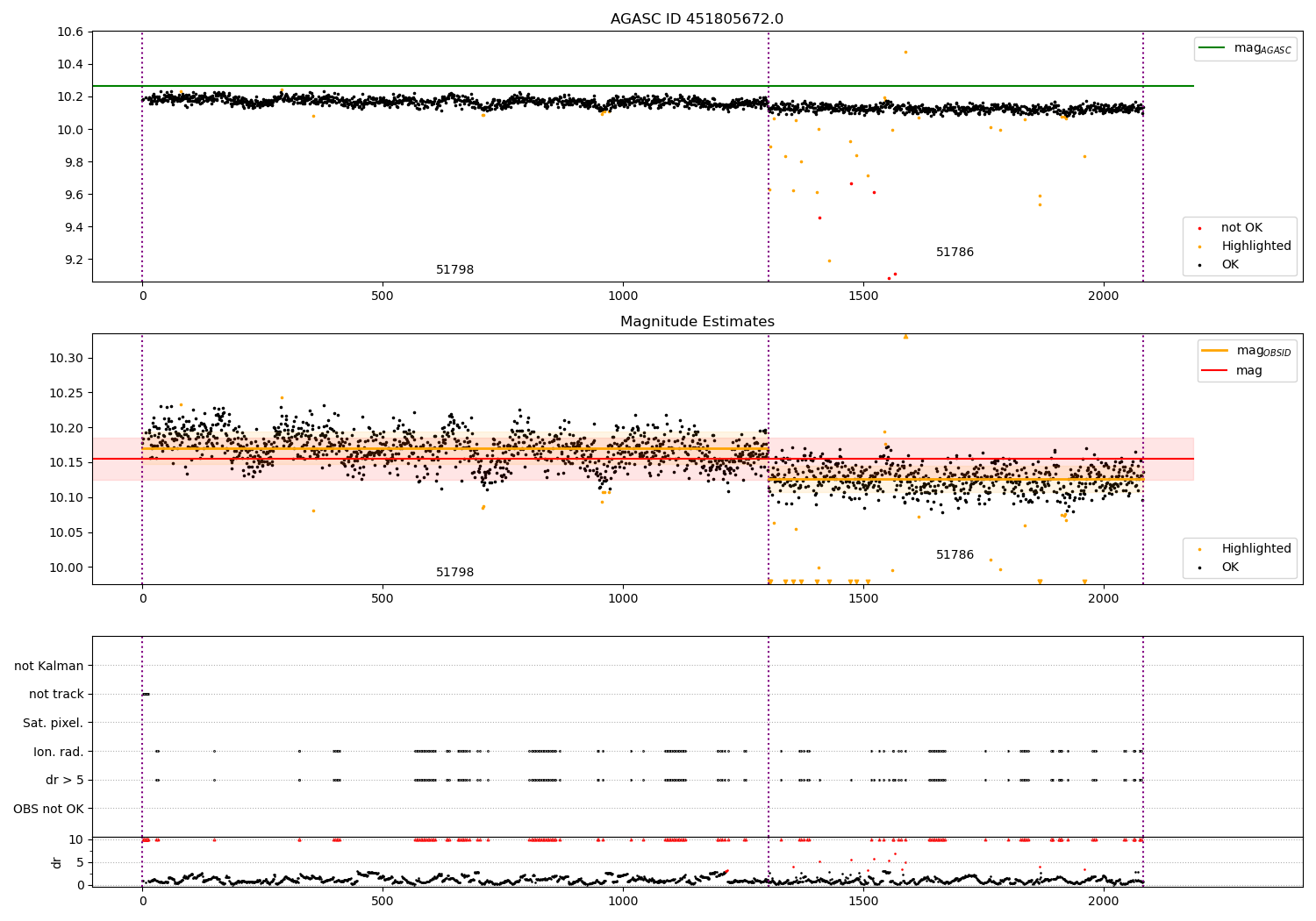Click the 'not track' axis label
The height and width of the screenshot is (921, 1316).
point(56,695)
